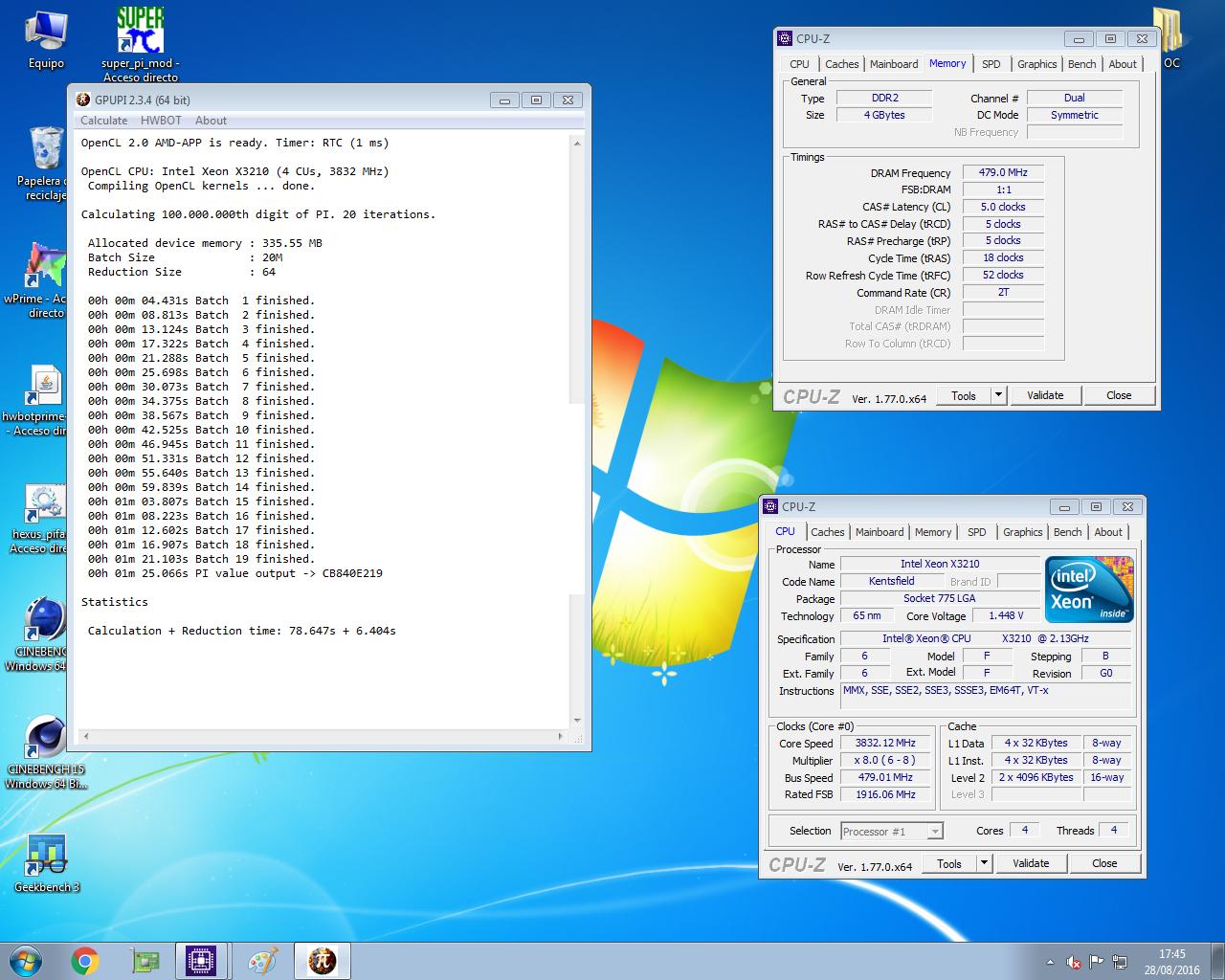Click GPUPI vertical scrollbar up arrow

577,143
